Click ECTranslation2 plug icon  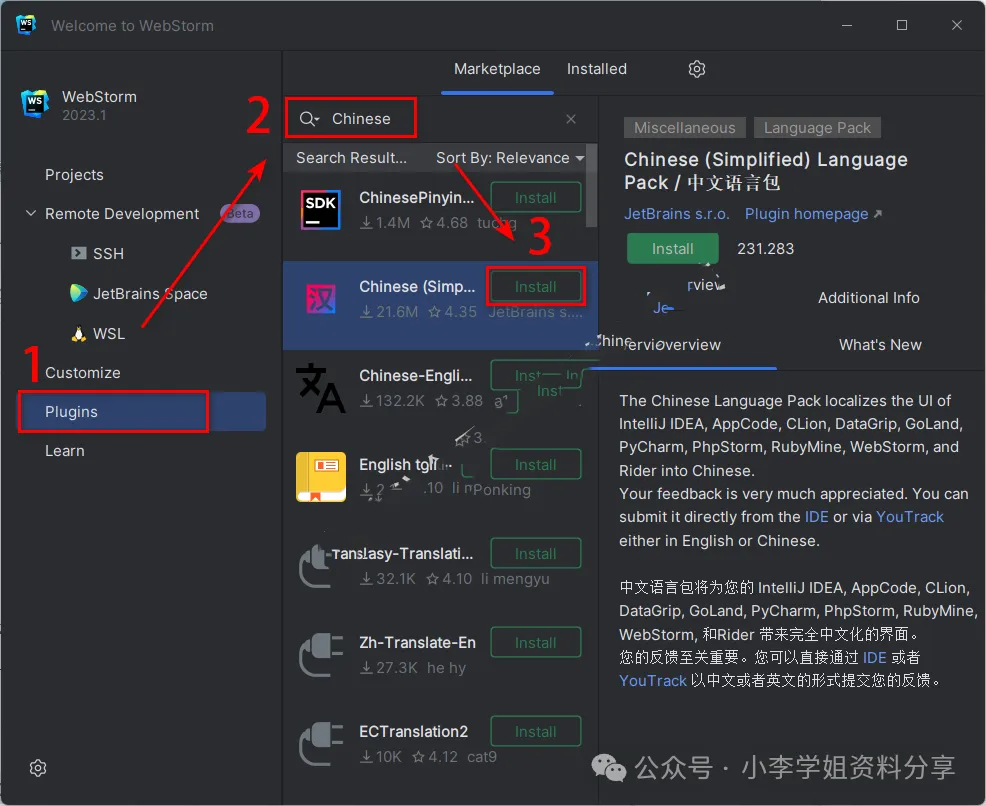coord(321,744)
